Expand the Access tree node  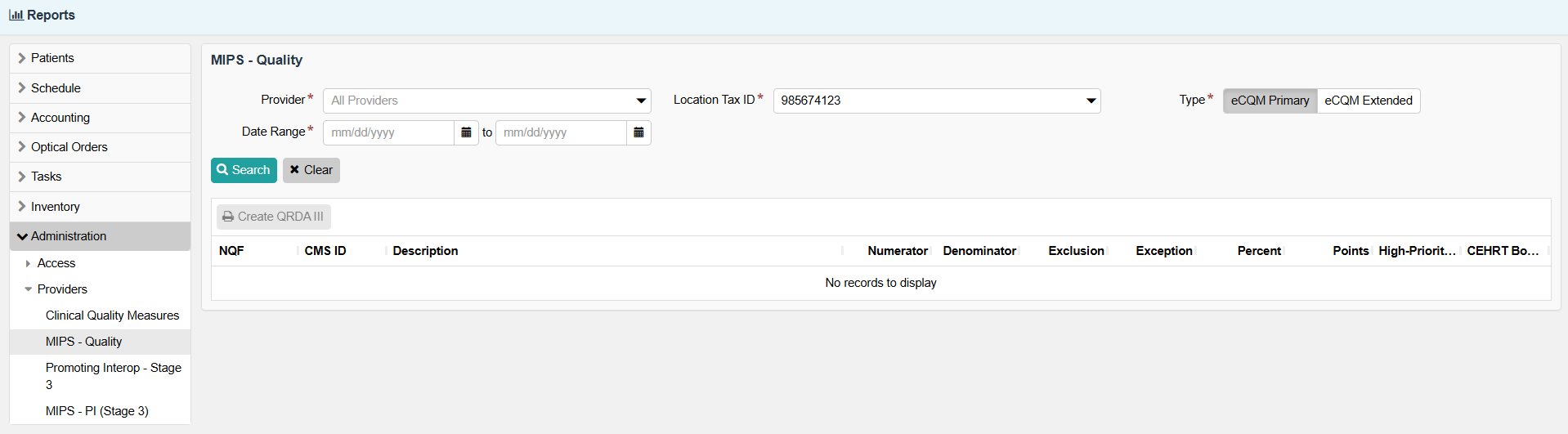(29, 263)
